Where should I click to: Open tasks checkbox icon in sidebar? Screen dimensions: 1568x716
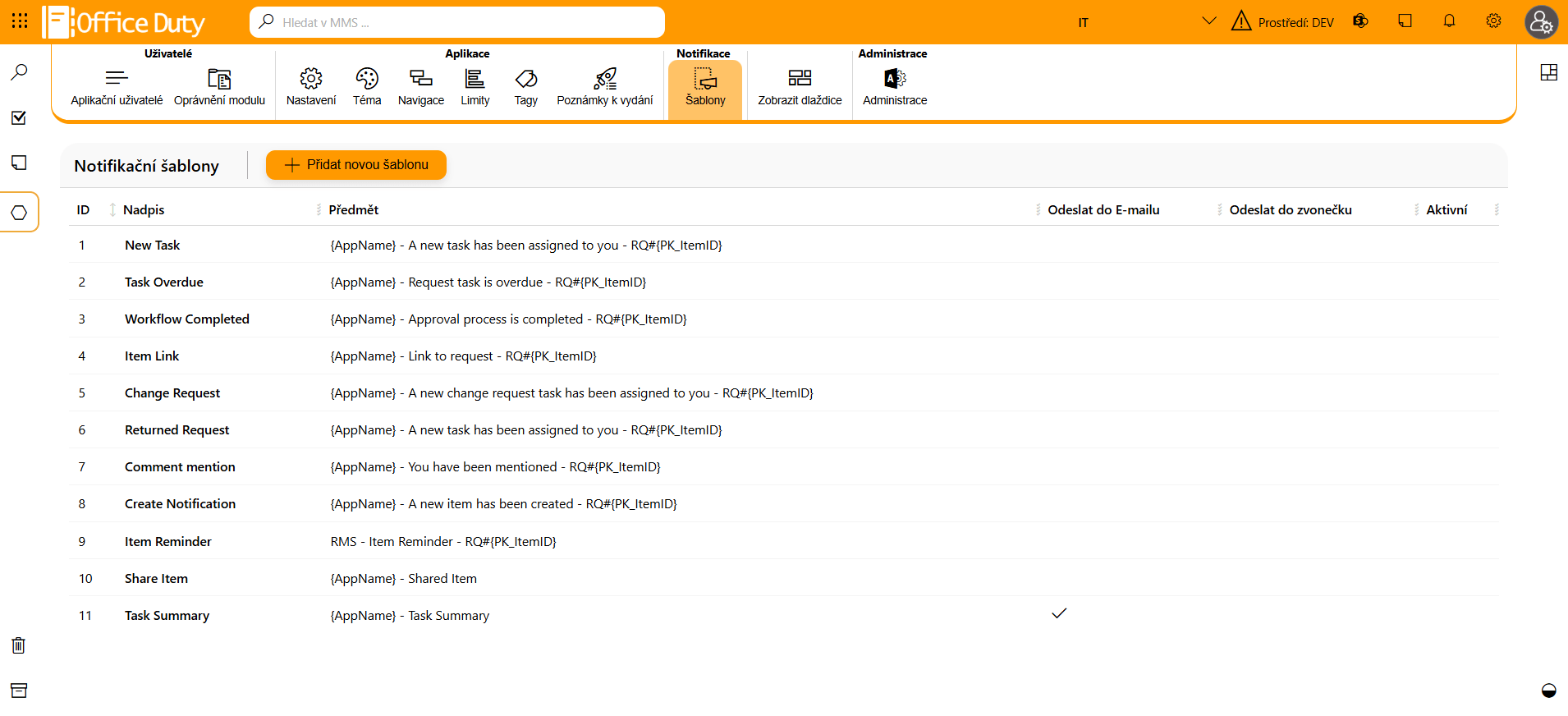coord(19,117)
